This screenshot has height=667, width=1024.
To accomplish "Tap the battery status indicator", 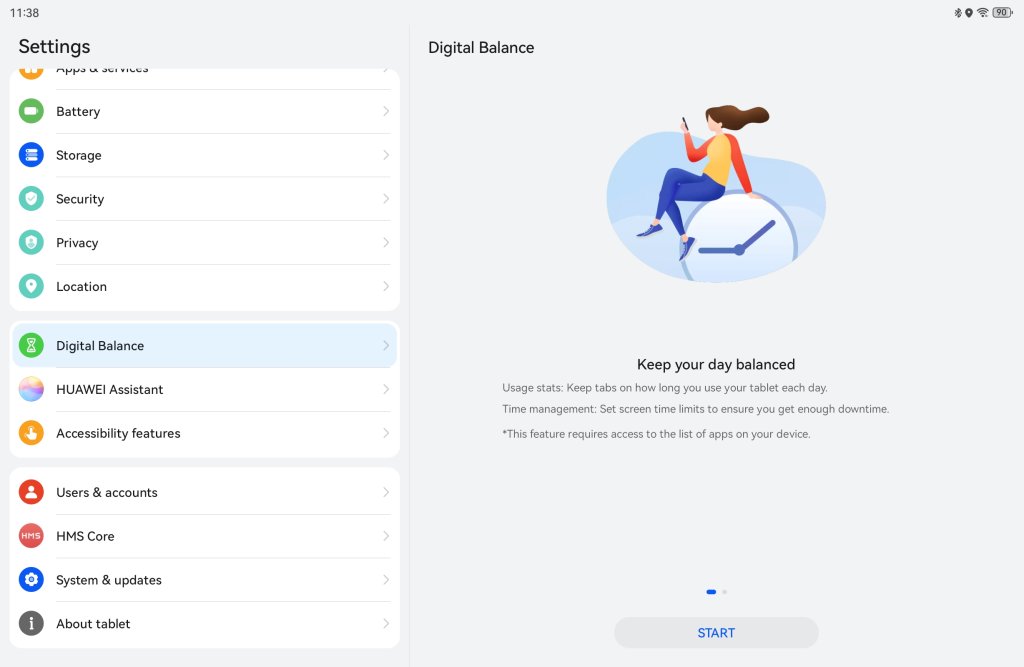I will (1002, 12).
